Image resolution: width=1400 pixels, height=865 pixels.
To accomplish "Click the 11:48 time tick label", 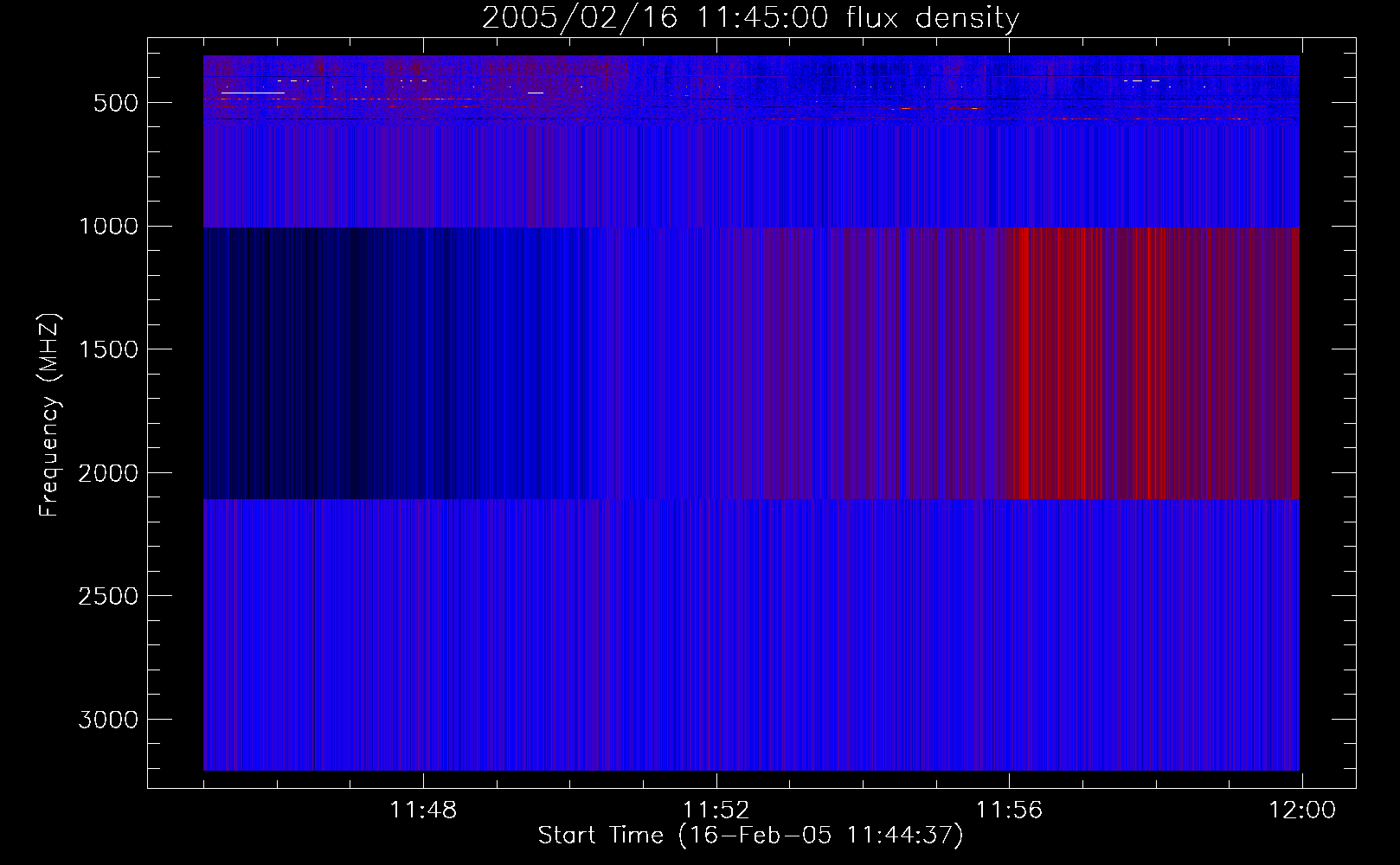I will (x=423, y=811).
